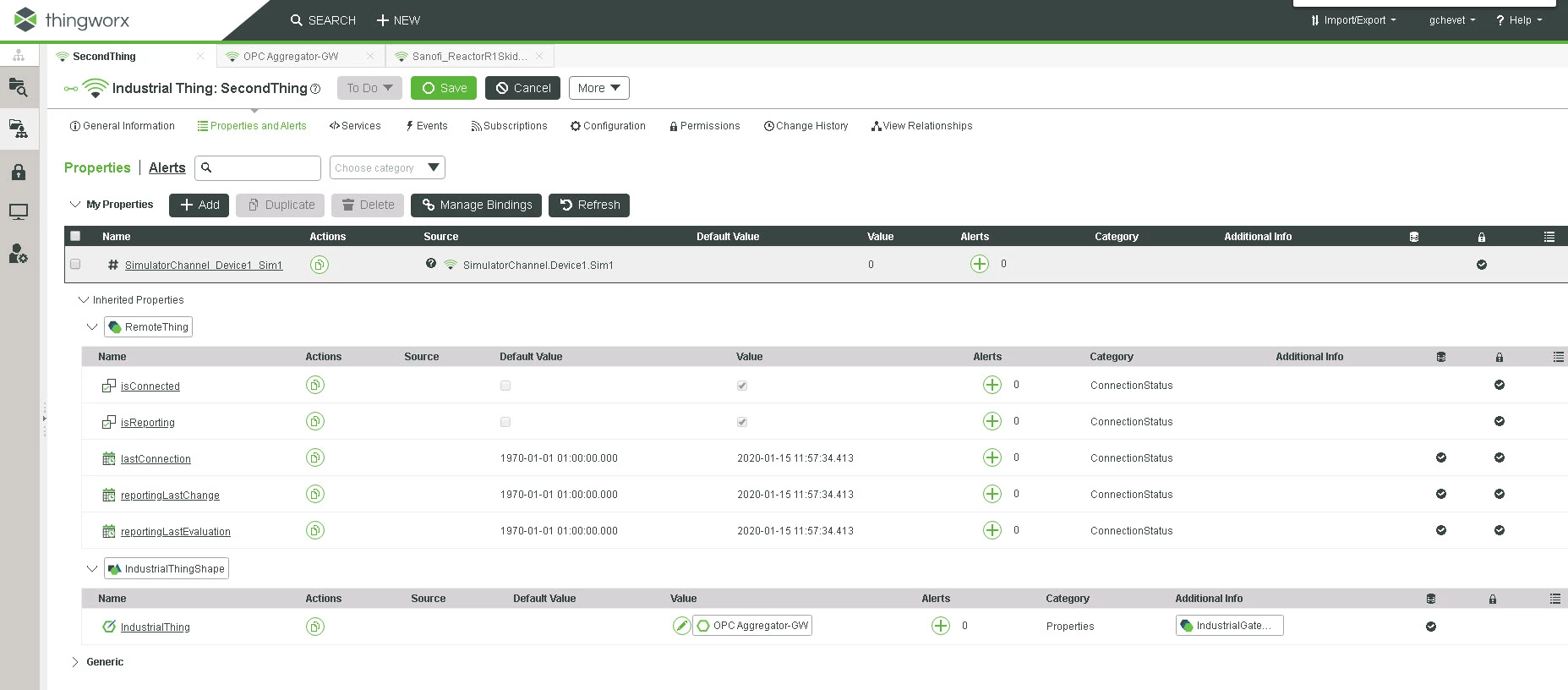
Task: Click the Refresh button
Action: [589, 205]
